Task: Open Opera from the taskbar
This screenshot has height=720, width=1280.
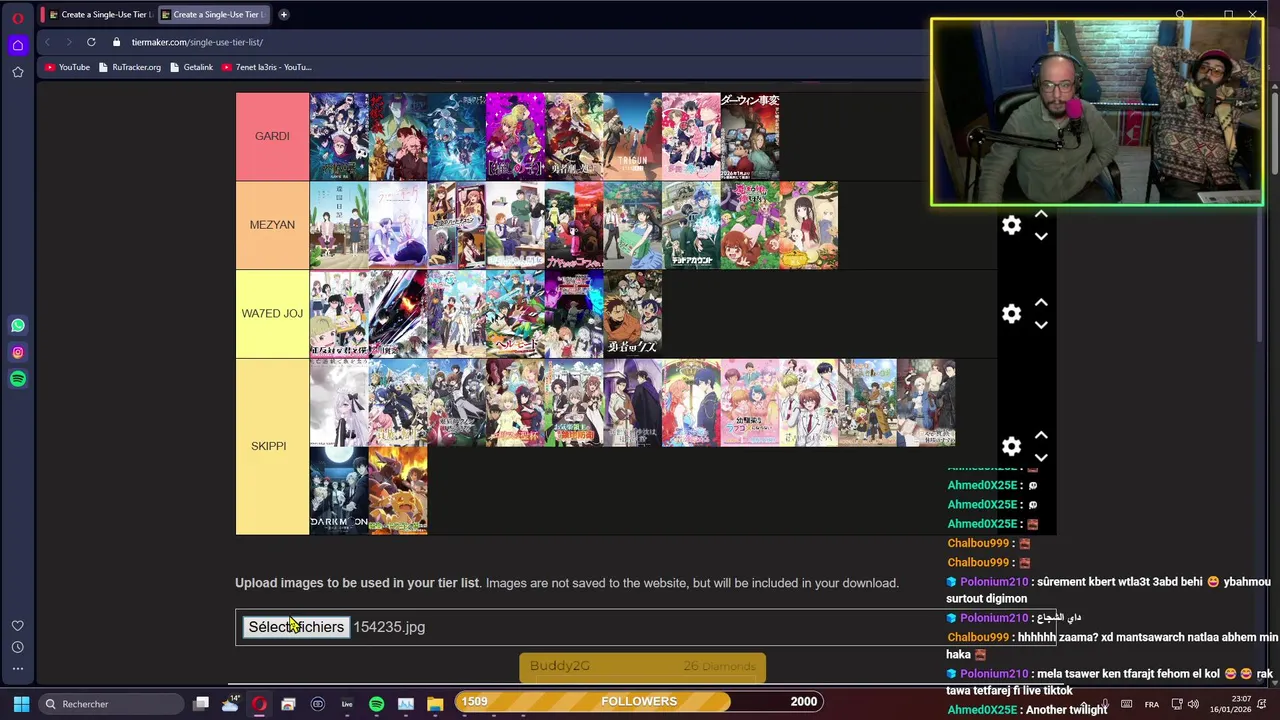Action: pos(259,704)
